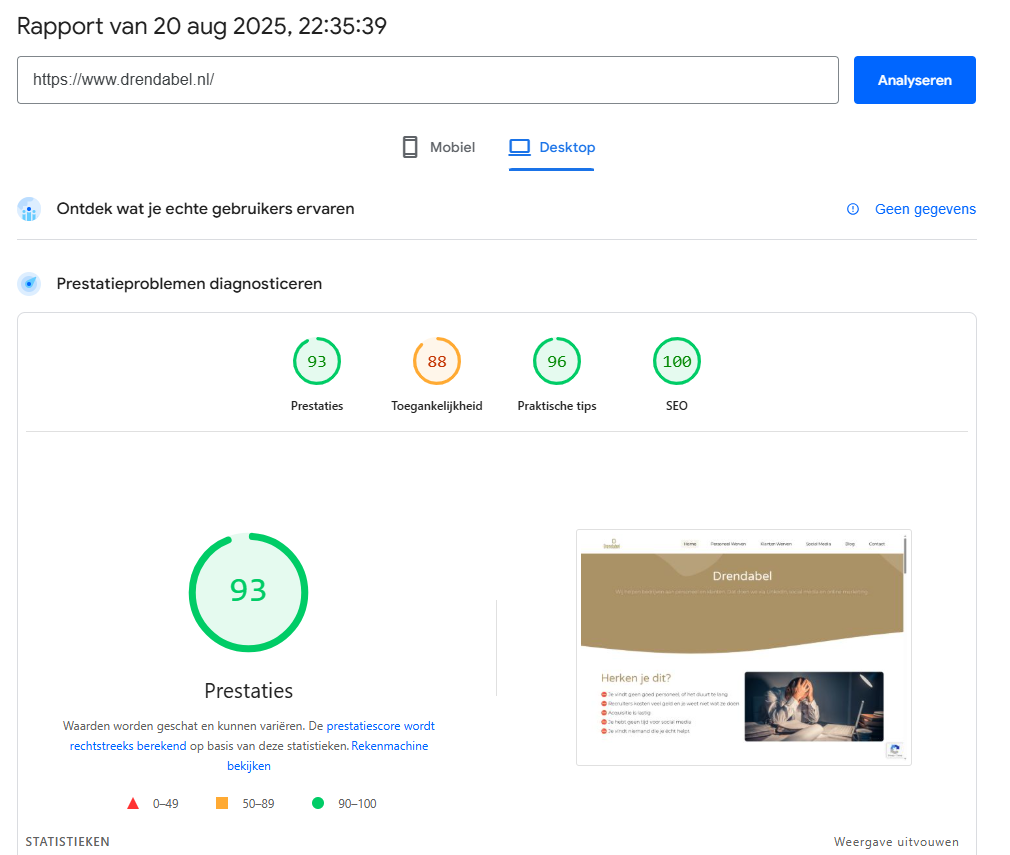Click the URL input field
This screenshot has height=855, width=1010.
pyautogui.click(x=427, y=80)
